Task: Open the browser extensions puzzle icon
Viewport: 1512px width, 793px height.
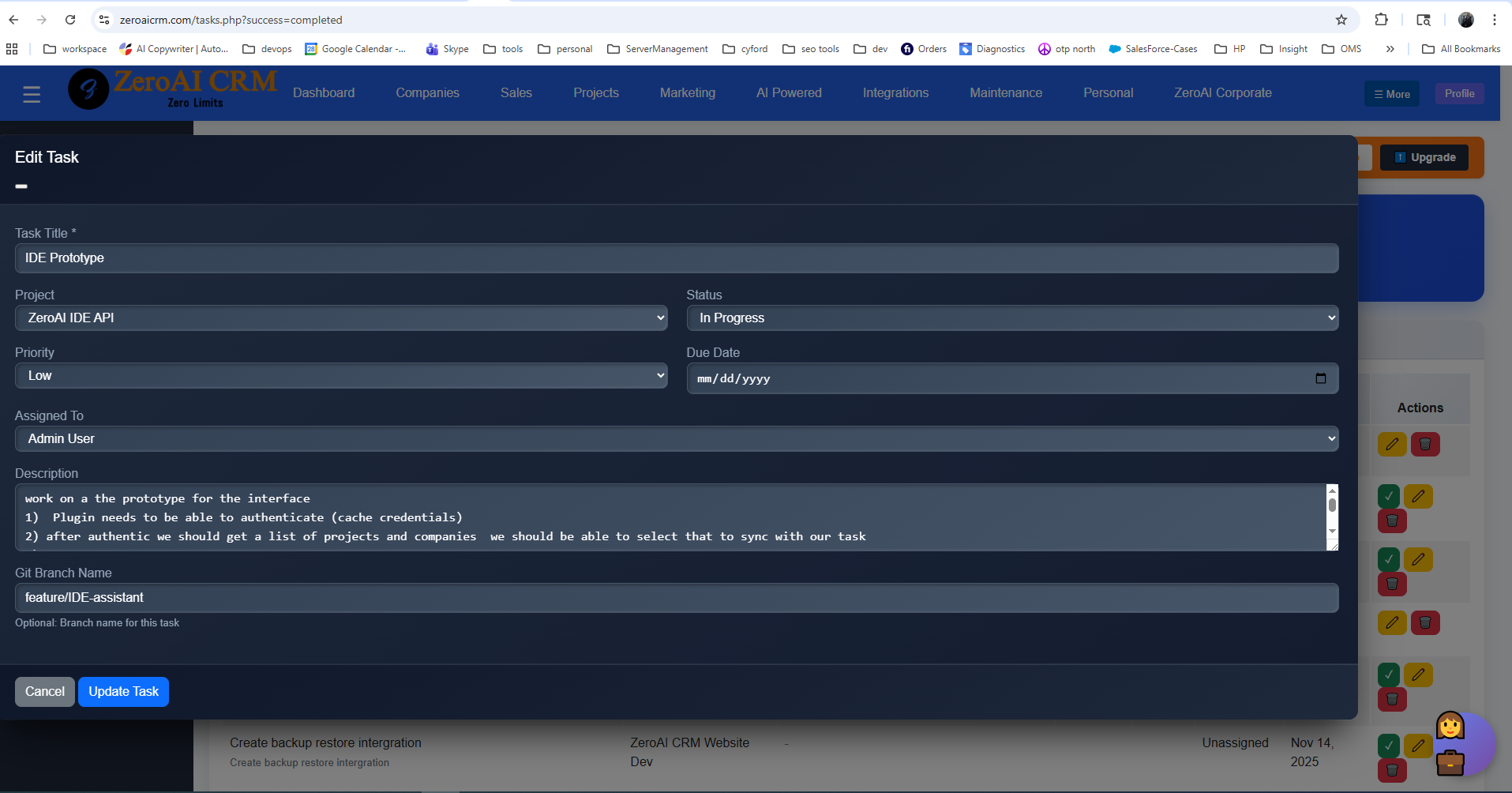Action: (1381, 20)
